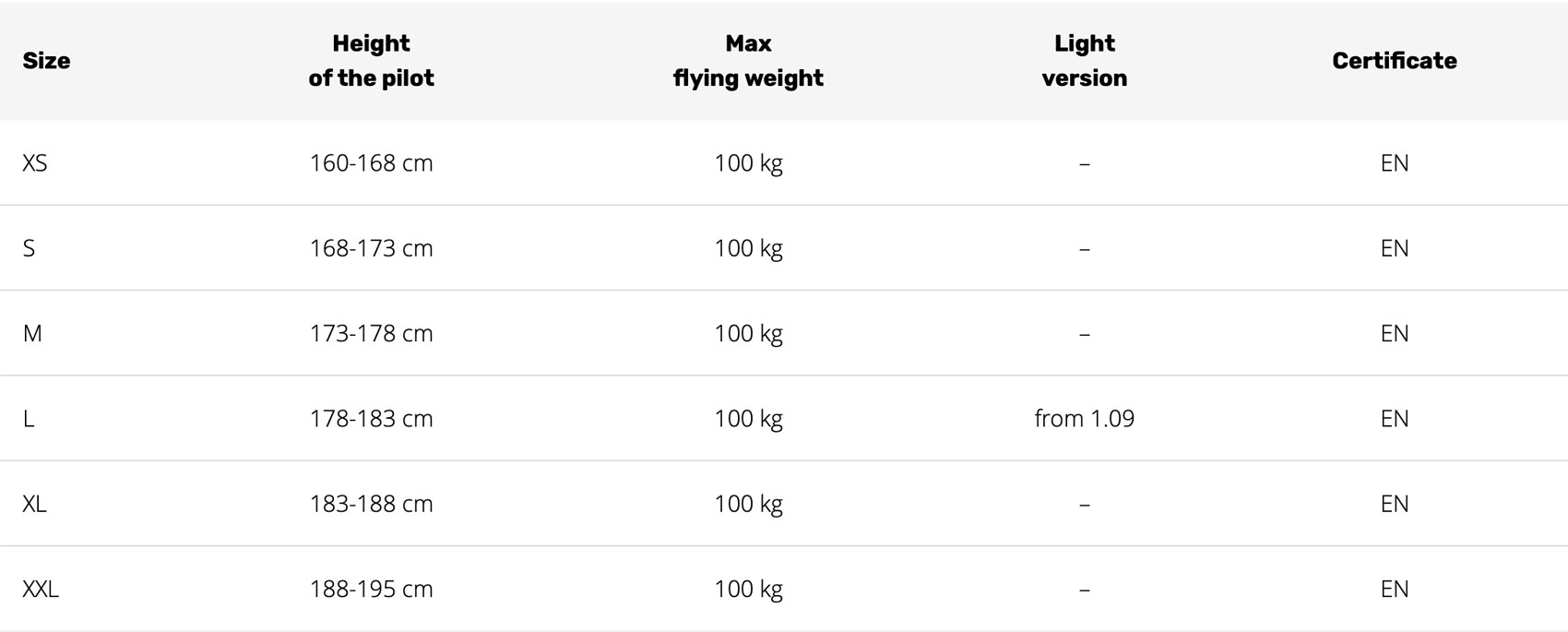Click the Light version column header
The image size is (1568, 632).
(1085, 61)
